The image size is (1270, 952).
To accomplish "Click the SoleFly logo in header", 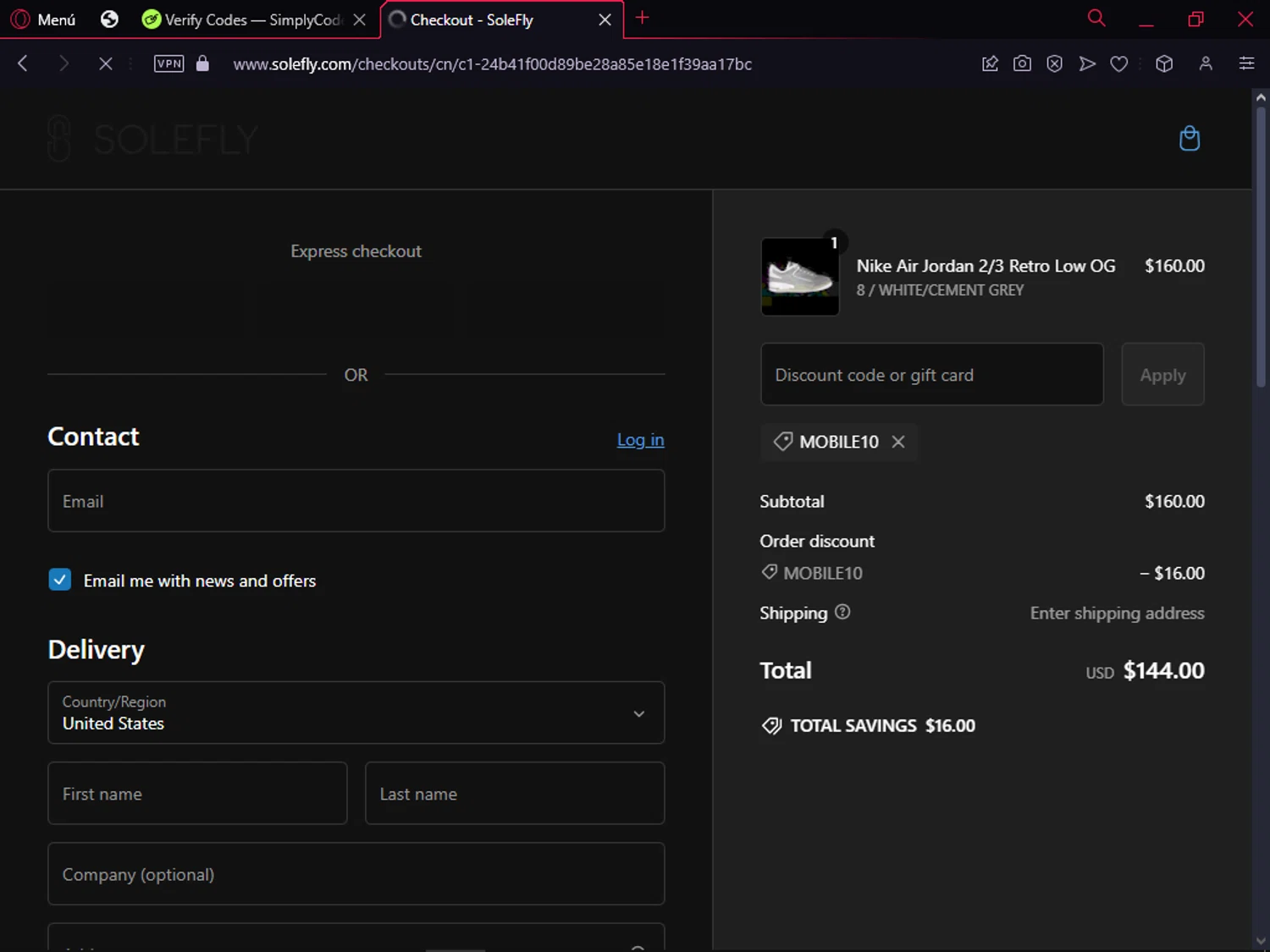I will pos(152,139).
